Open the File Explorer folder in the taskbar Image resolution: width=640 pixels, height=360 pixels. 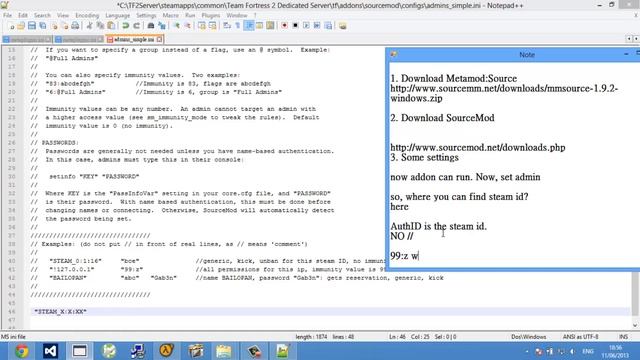pos(224,351)
